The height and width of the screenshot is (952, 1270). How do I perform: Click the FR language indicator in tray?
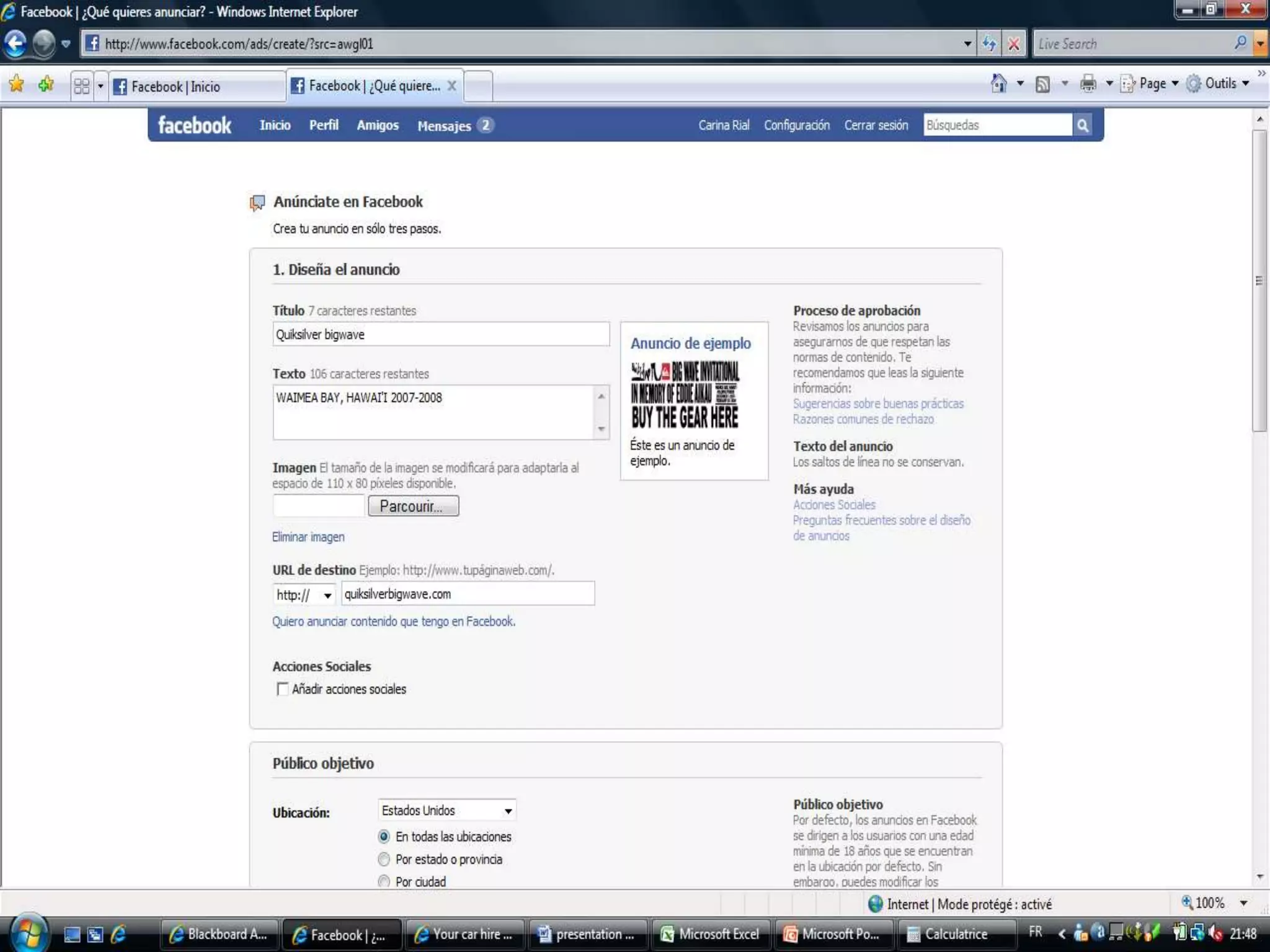(x=1036, y=932)
